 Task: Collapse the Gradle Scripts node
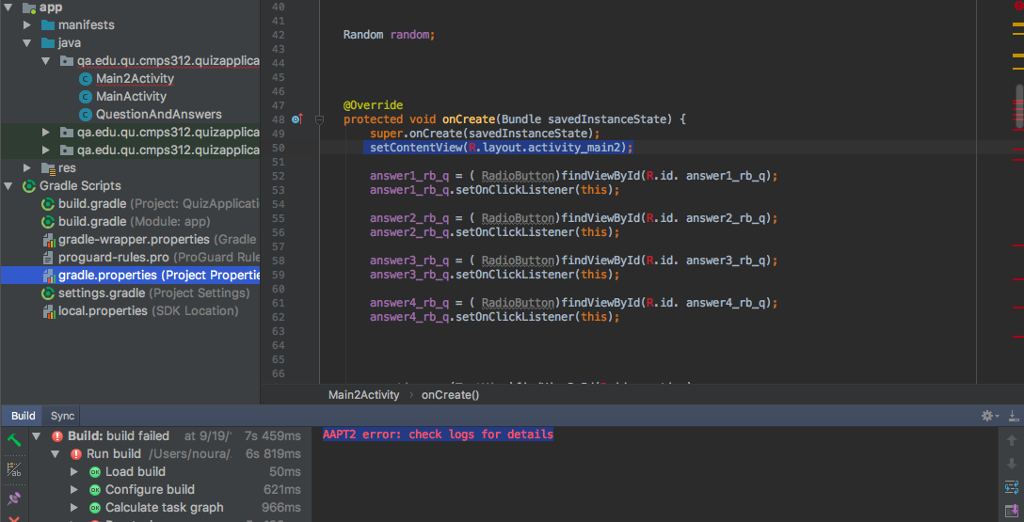(8, 186)
